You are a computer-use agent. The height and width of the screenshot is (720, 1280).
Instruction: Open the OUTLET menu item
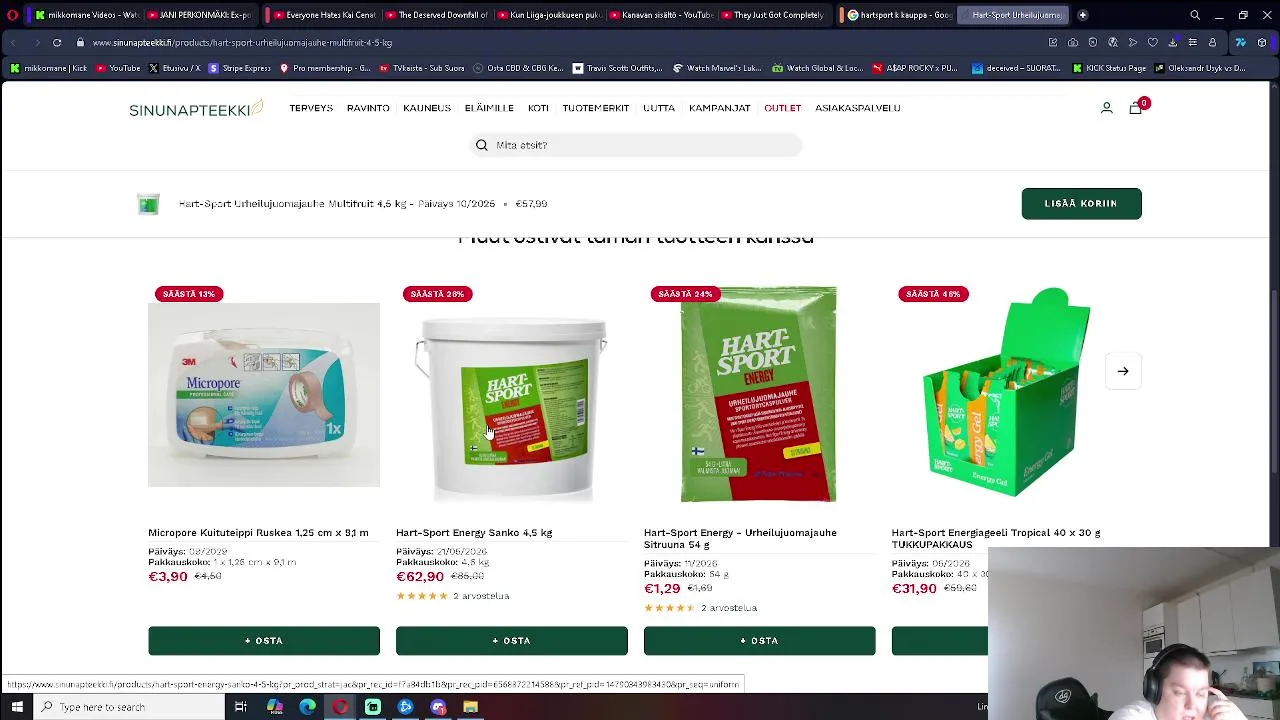click(x=782, y=108)
